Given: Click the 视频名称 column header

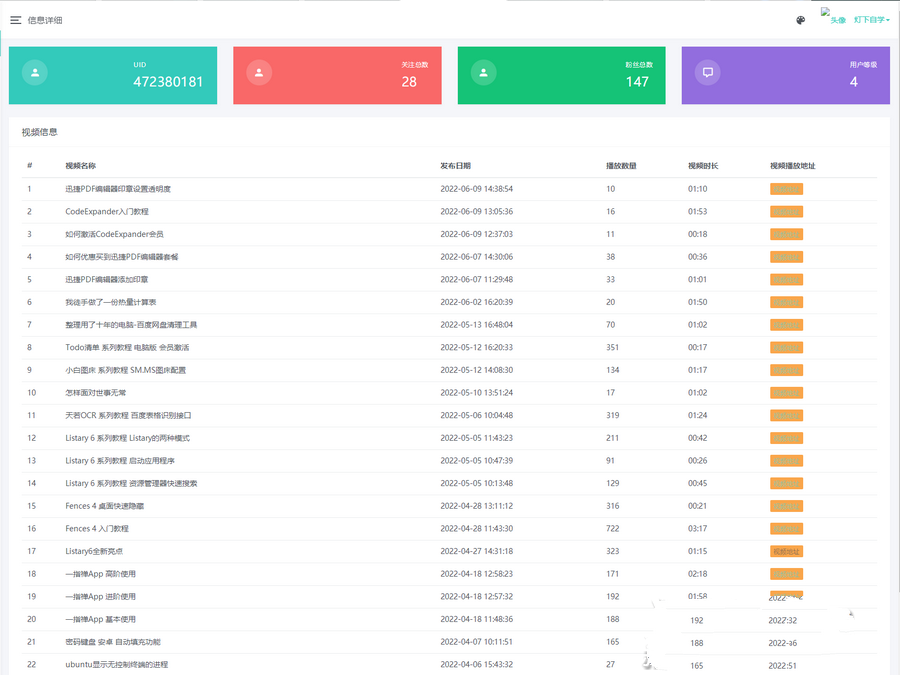Looking at the screenshot, I should pyautogui.click(x=80, y=165).
